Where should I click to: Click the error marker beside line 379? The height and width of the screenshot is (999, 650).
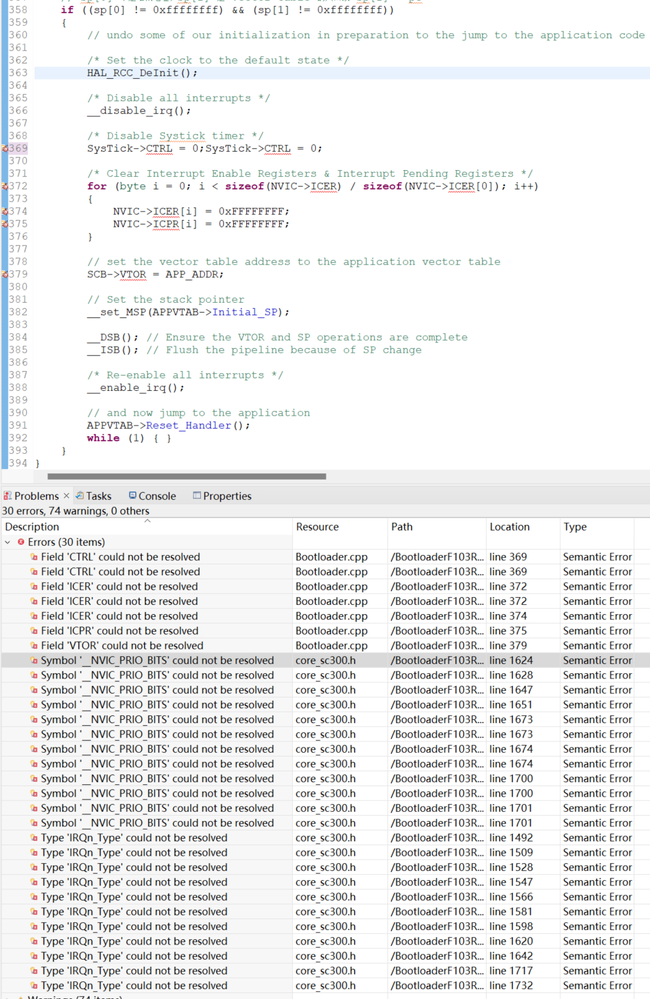click(x=5, y=274)
